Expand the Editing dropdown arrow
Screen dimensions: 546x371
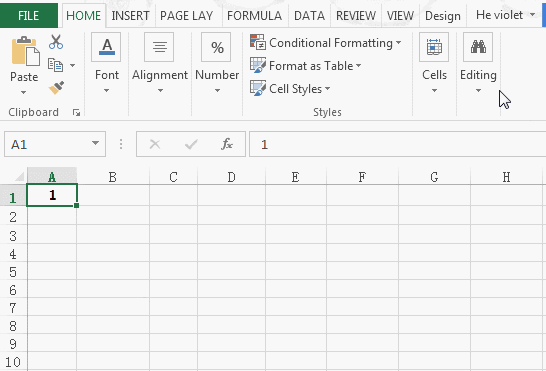pos(478,90)
